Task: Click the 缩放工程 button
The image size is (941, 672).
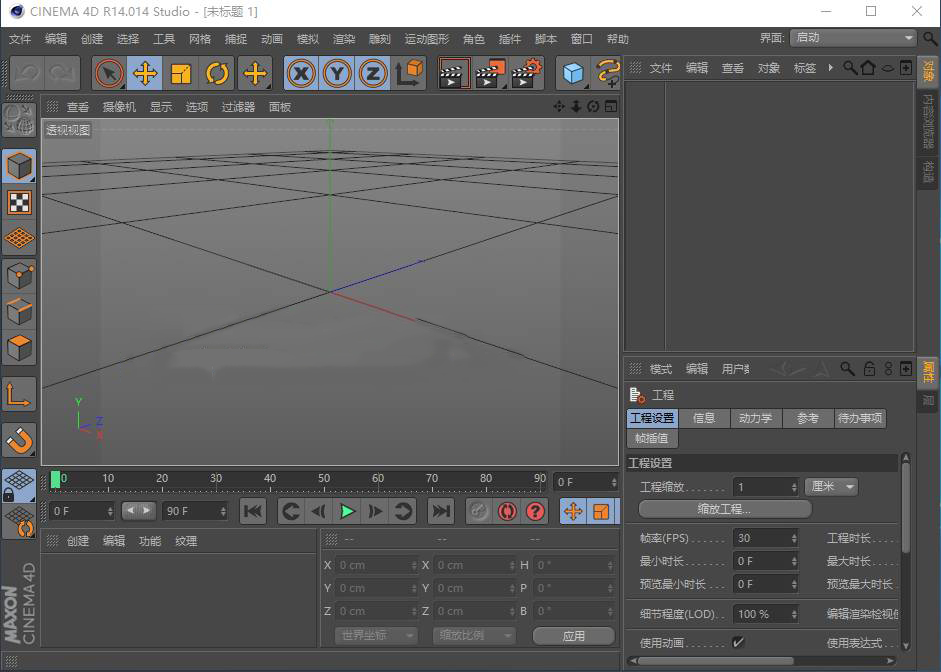Action: (x=724, y=509)
